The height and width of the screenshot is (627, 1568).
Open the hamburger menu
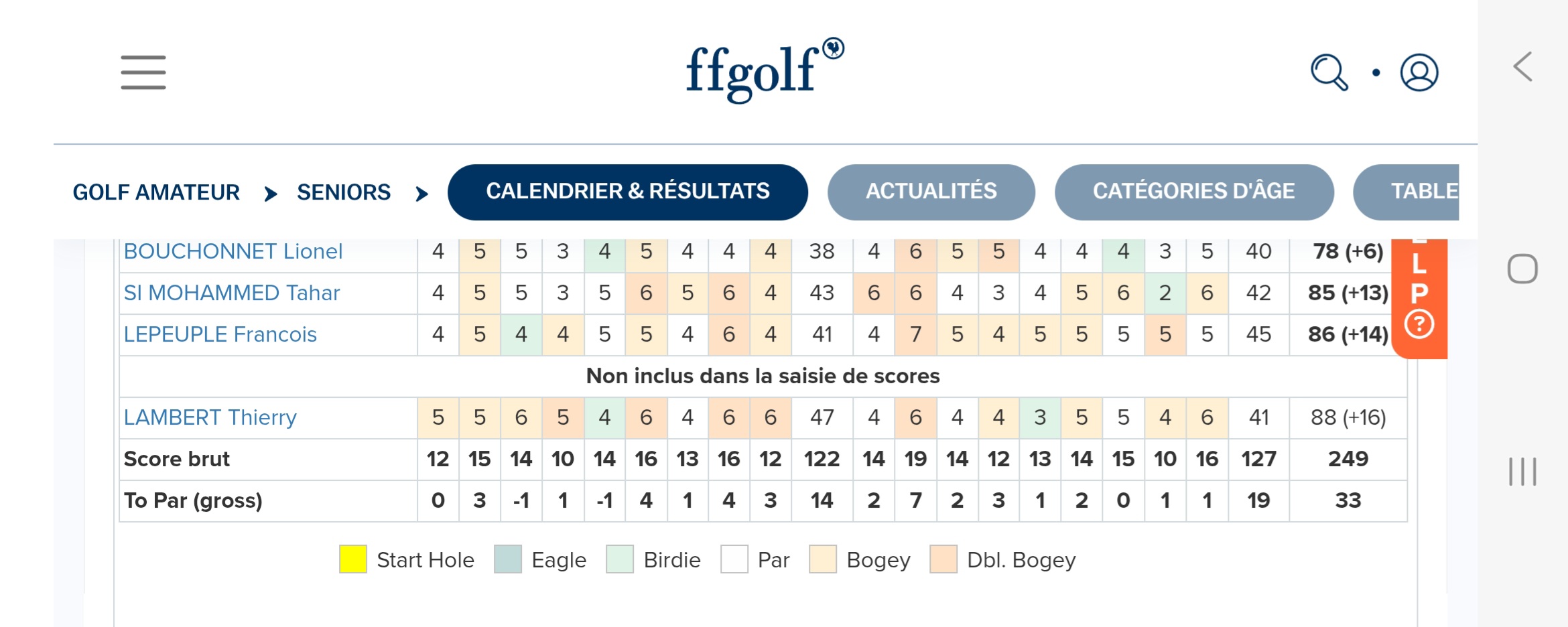coord(143,72)
